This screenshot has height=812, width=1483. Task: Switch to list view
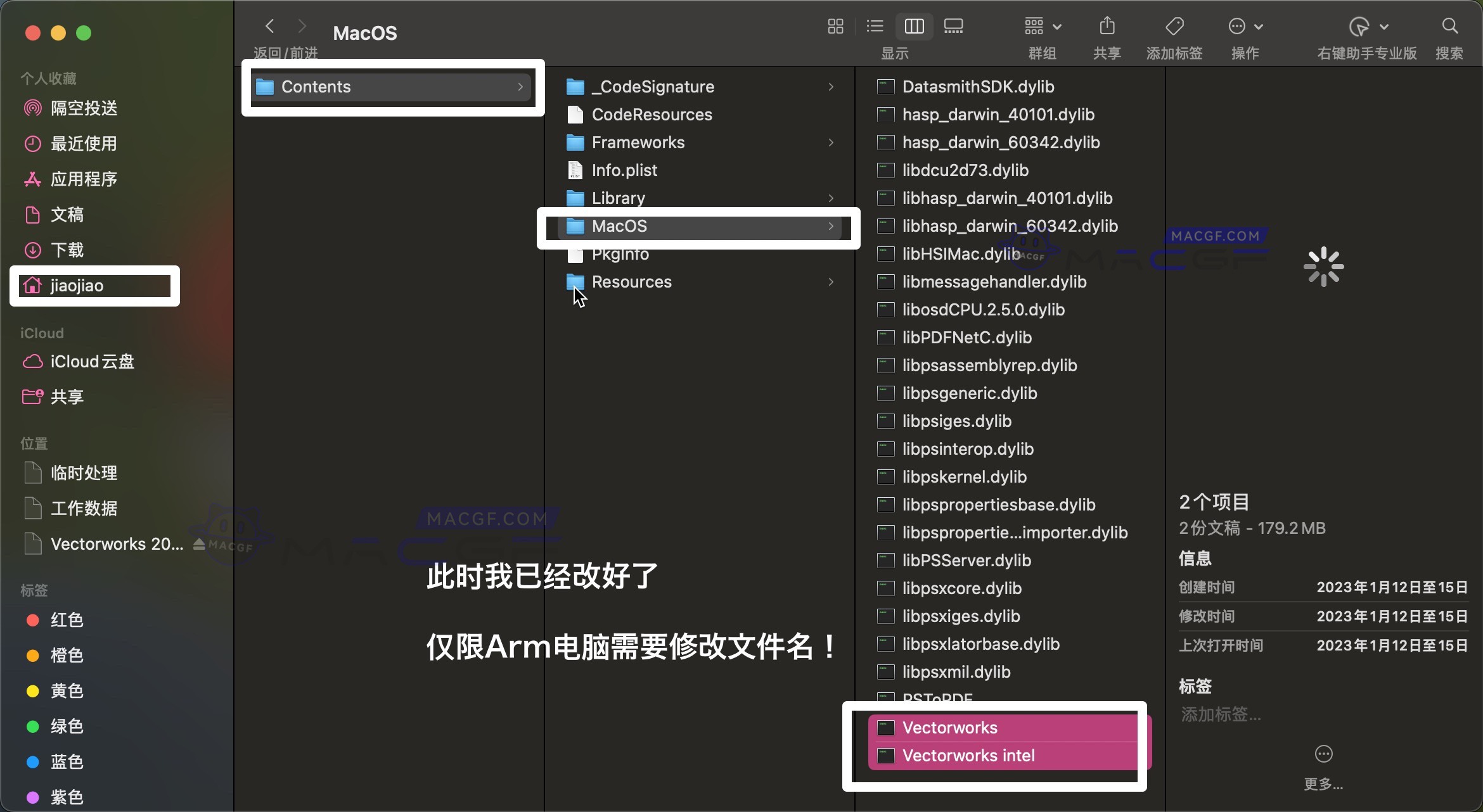[x=875, y=26]
